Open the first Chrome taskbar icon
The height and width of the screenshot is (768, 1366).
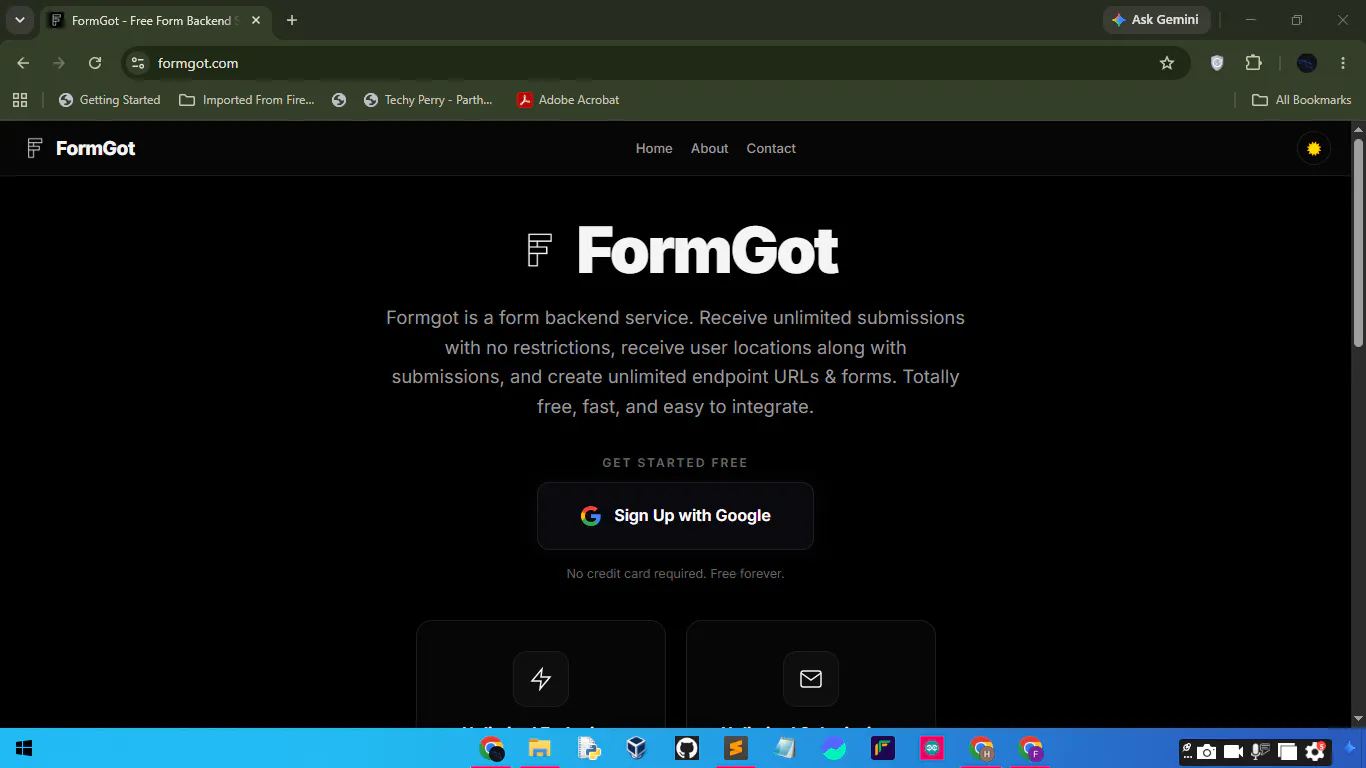(491, 748)
